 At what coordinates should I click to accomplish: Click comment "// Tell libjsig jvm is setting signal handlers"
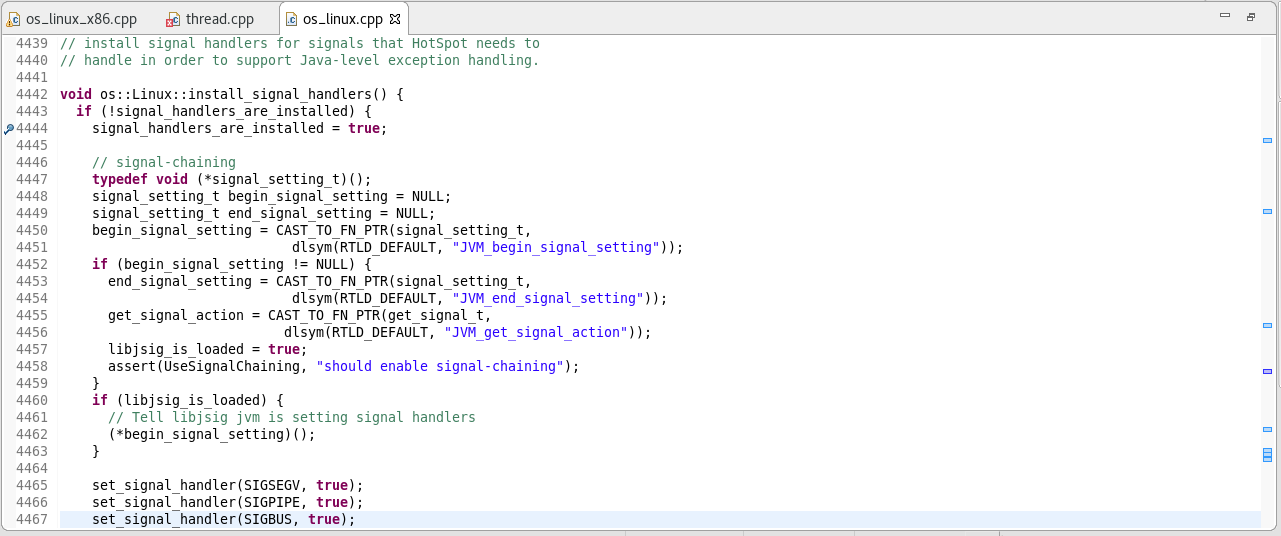[292, 418]
